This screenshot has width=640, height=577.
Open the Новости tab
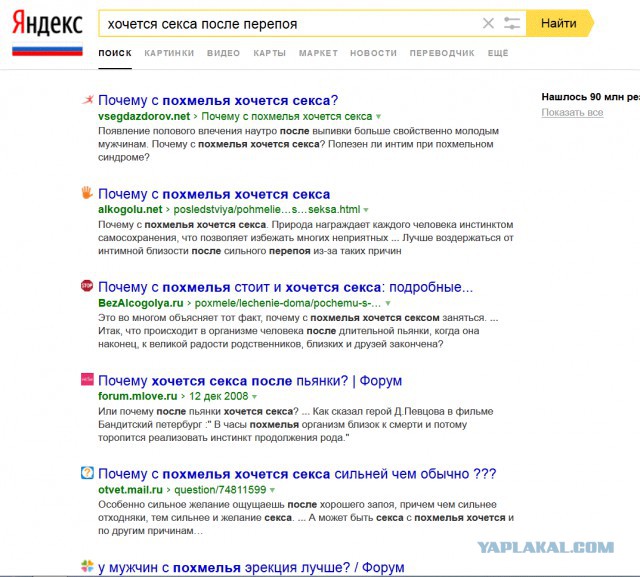click(x=373, y=53)
